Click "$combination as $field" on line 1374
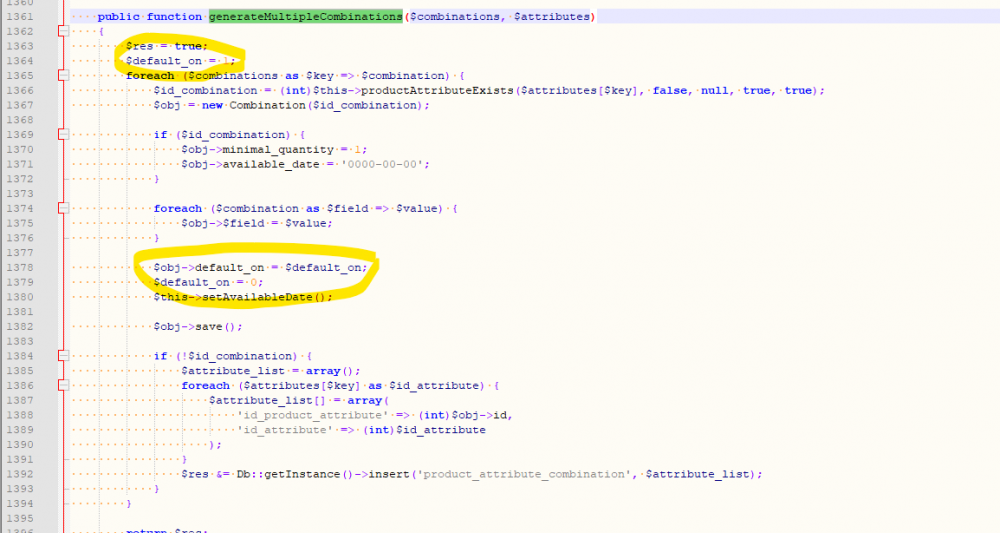This screenshot has height=533, width=1000. (x=293, y=208)
